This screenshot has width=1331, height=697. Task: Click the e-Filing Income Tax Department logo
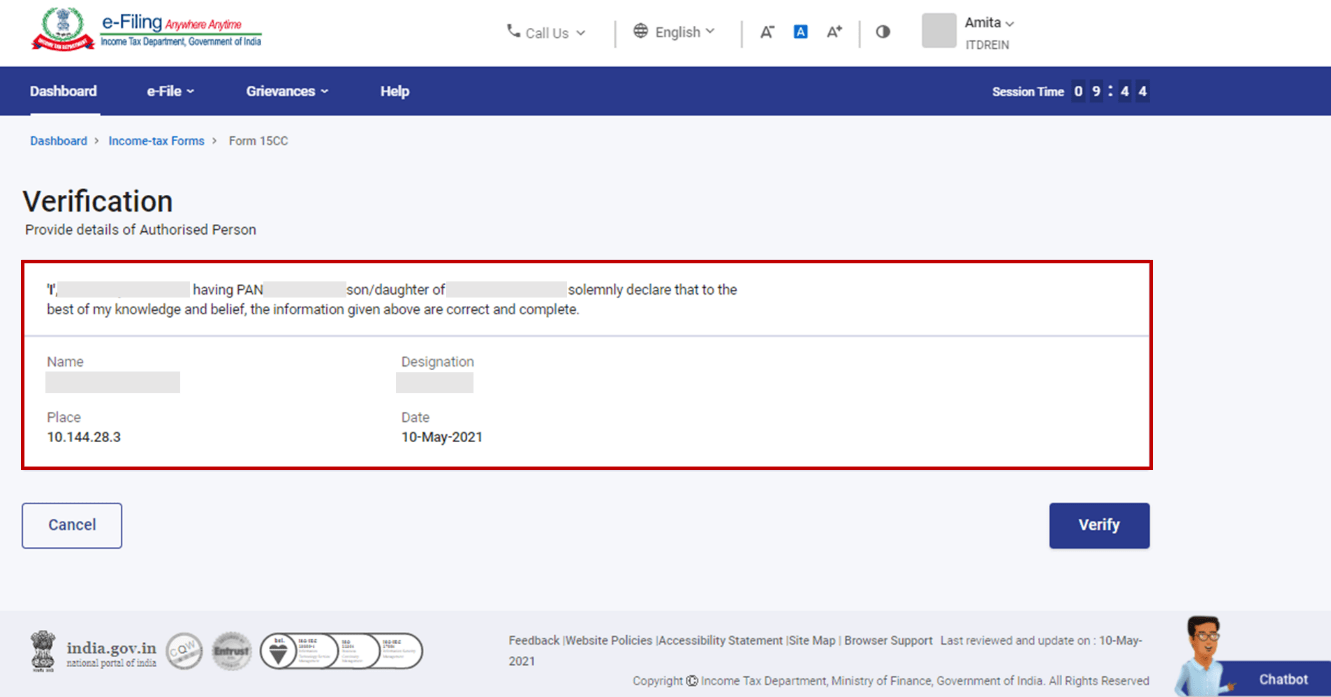(x=147, y=30)
